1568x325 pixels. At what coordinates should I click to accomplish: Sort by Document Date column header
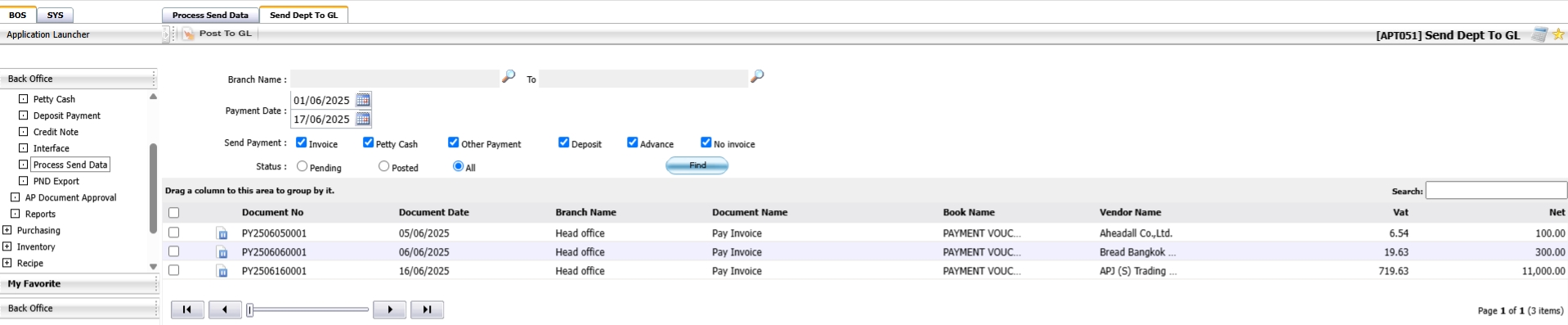point(434,212)
